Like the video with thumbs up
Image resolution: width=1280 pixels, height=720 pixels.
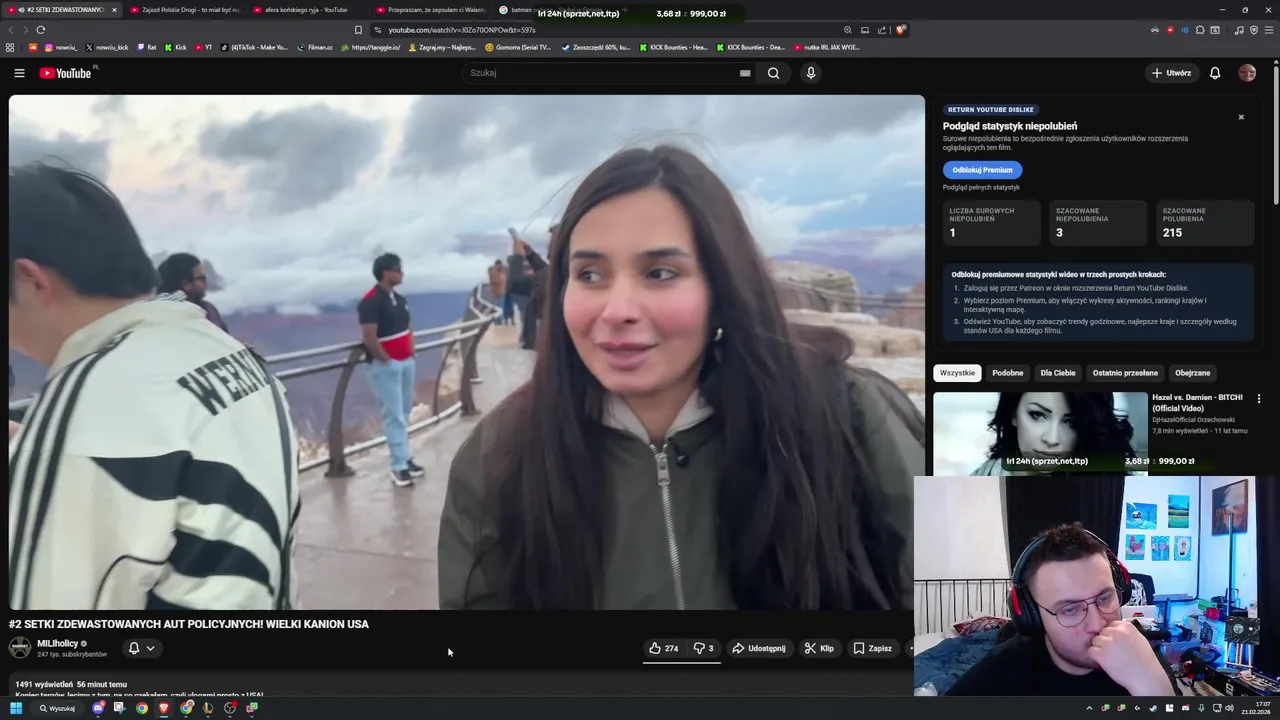tap(663, 648)
